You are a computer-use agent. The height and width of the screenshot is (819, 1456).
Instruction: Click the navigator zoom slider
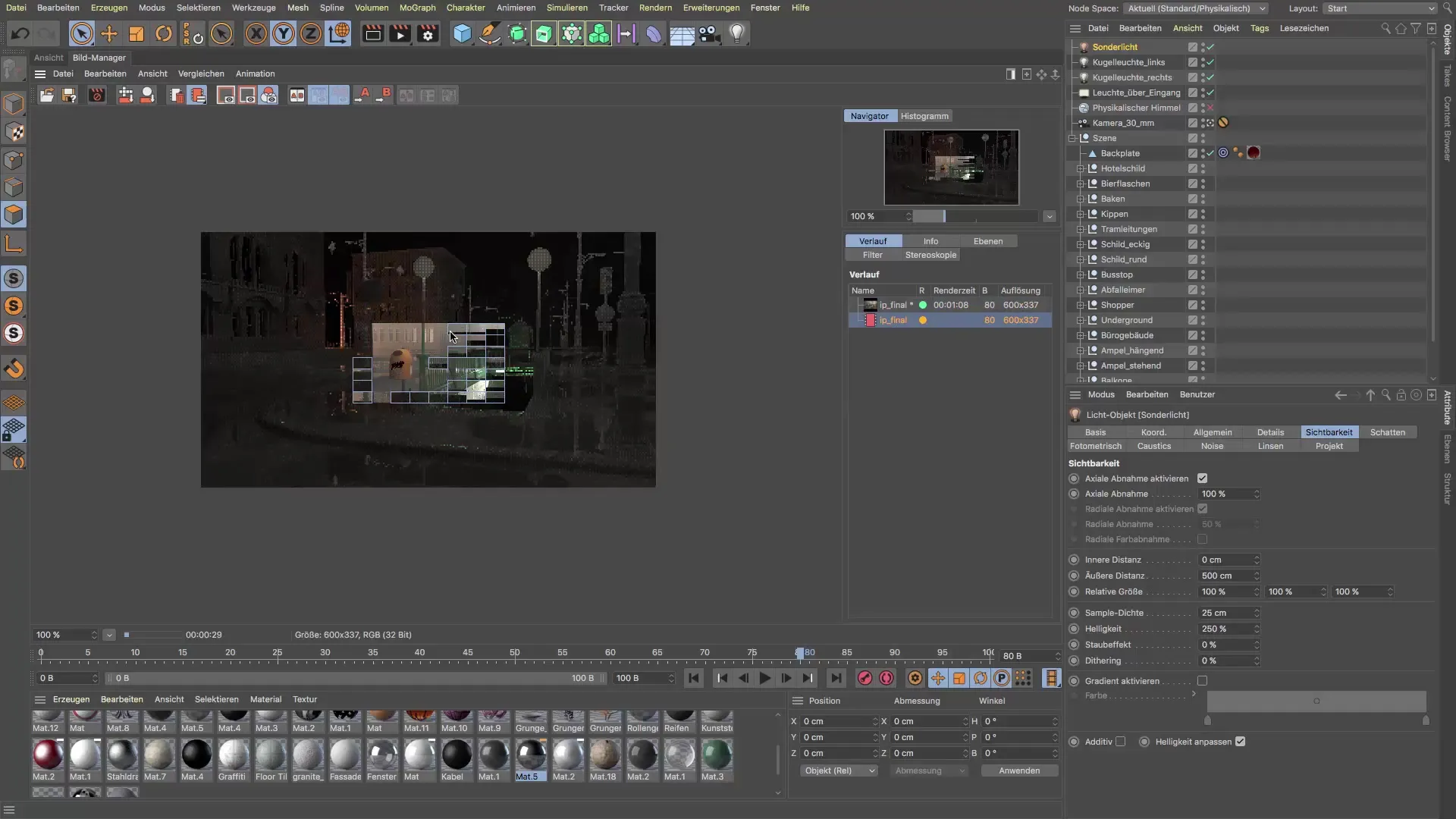(x=974, y=217)
